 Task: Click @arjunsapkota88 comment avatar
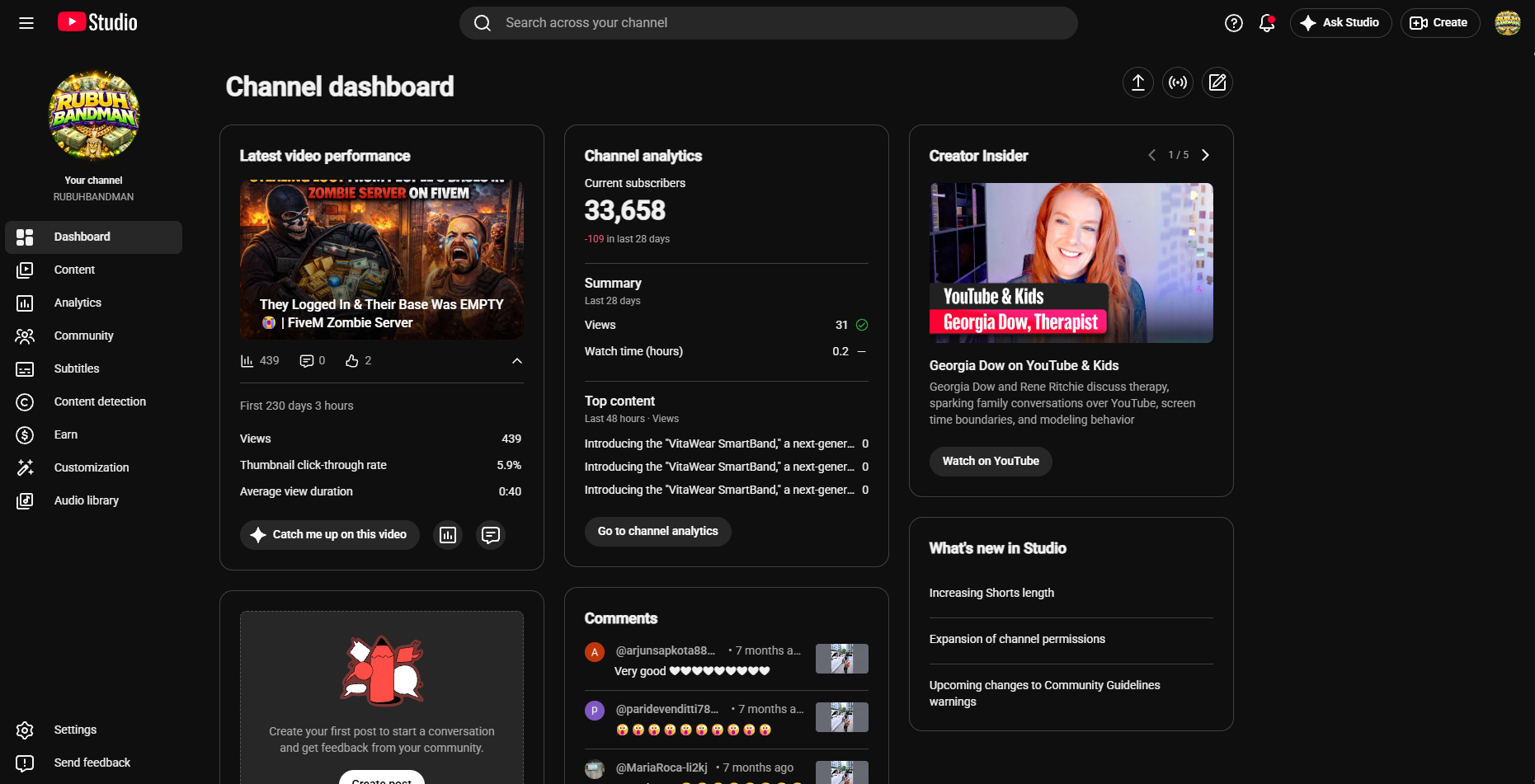595,652
